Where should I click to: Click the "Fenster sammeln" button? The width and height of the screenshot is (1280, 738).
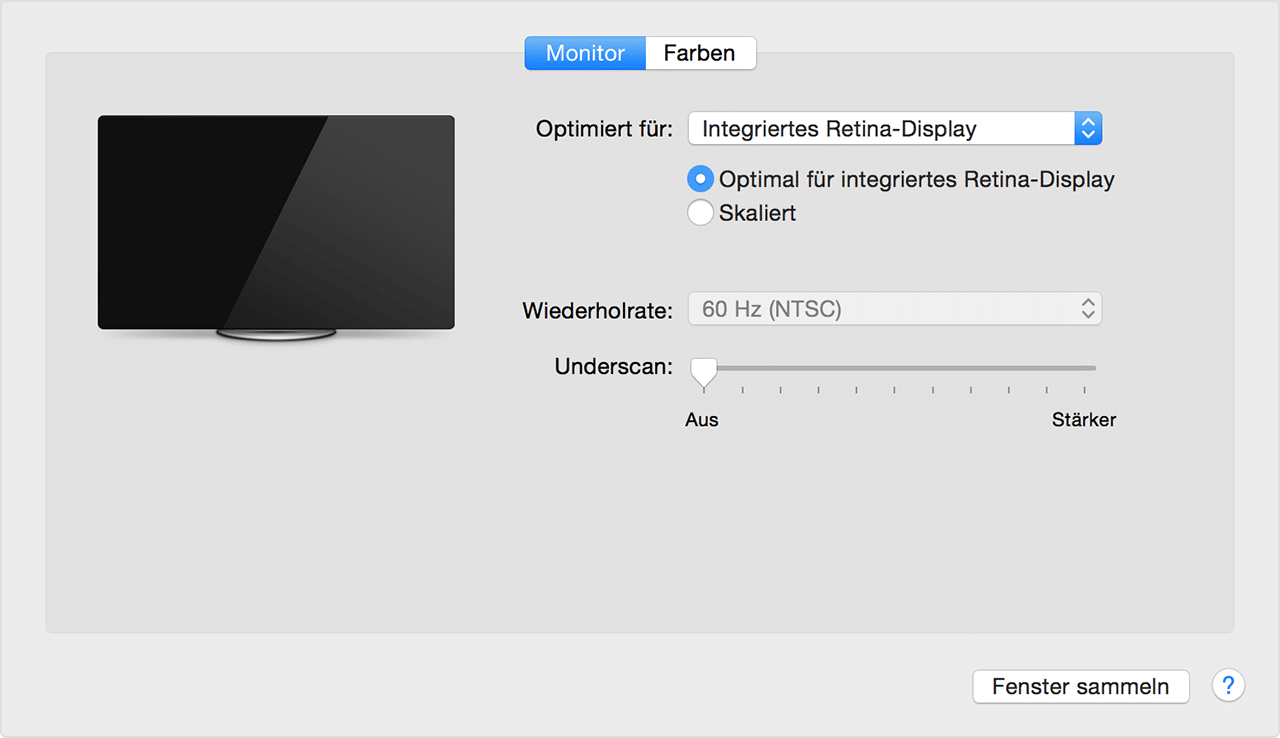click(1081, 687)
